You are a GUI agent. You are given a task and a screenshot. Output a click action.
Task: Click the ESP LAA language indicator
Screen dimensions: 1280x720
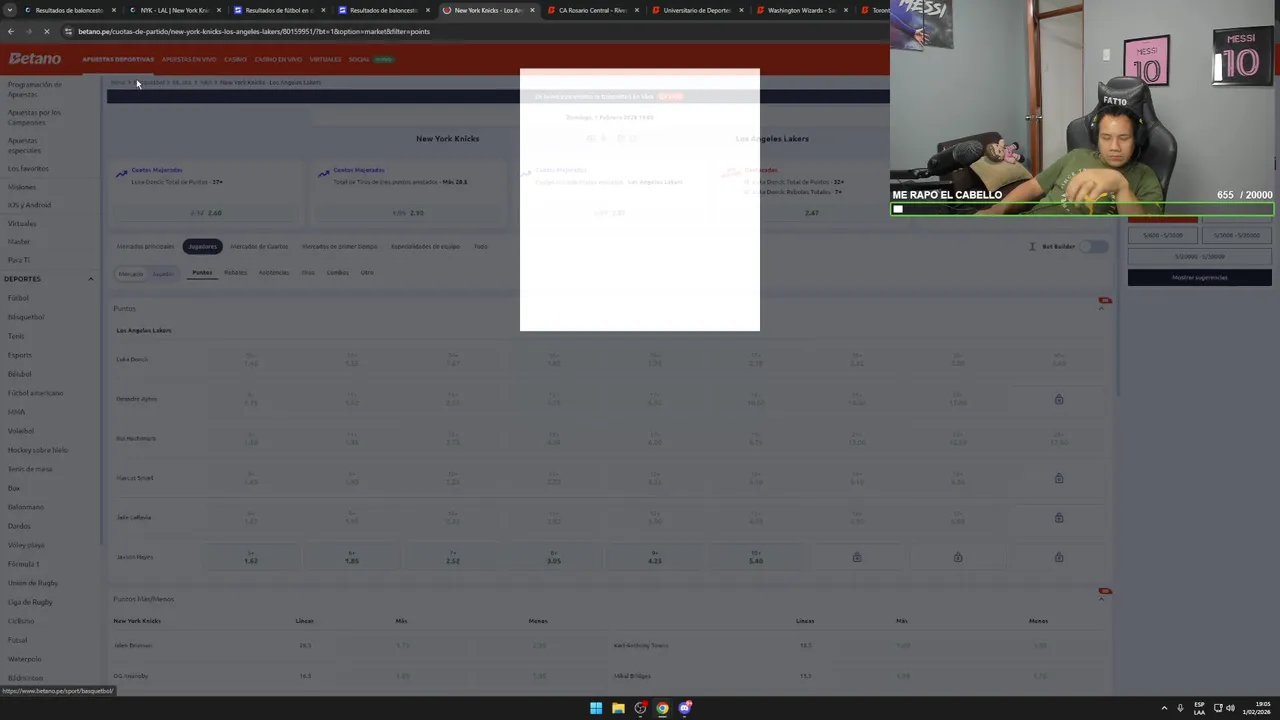tap(1199, 708)
